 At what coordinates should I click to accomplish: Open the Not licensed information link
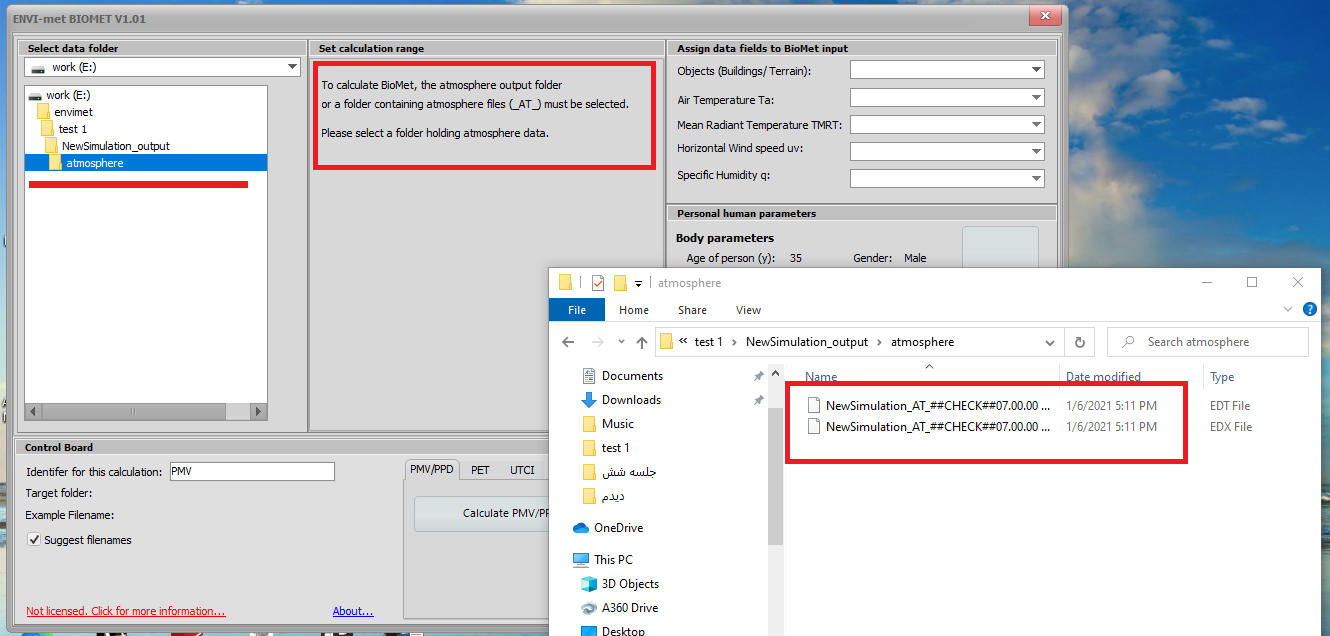pos(126,611)
